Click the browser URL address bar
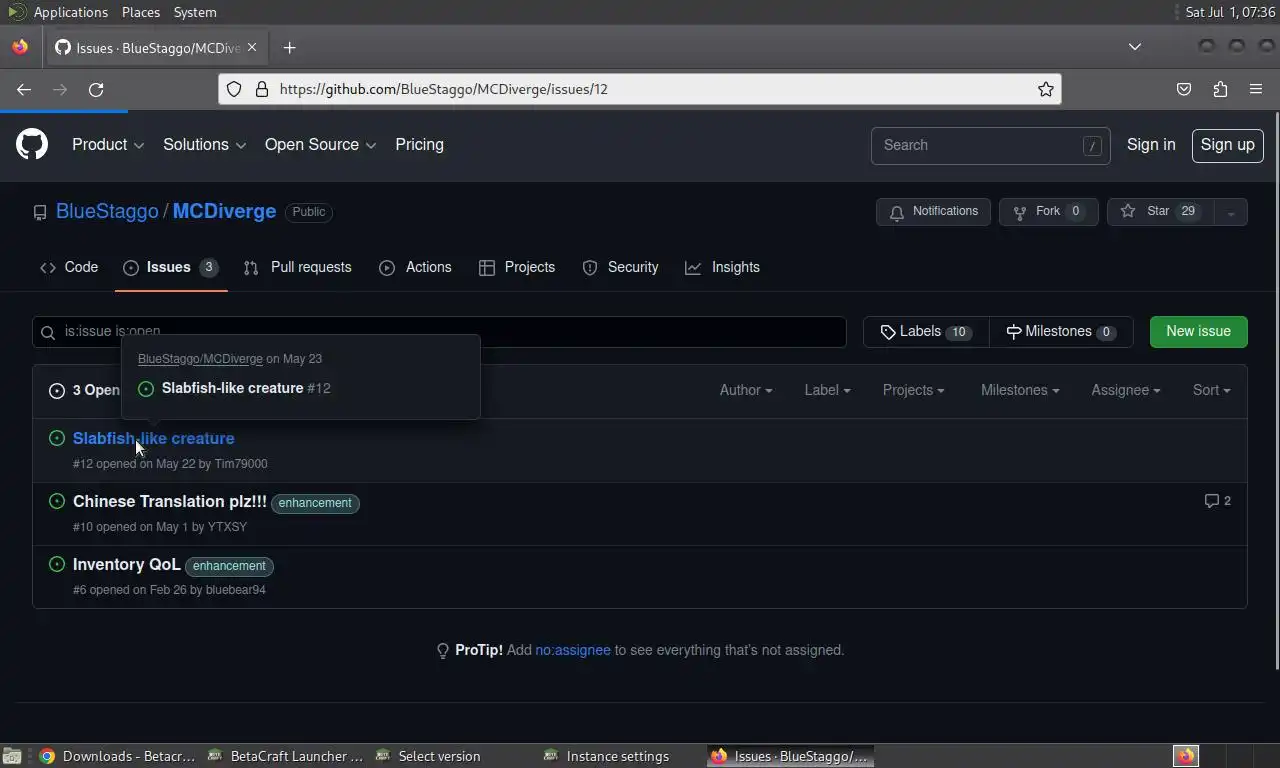 (x=640, y=89)
